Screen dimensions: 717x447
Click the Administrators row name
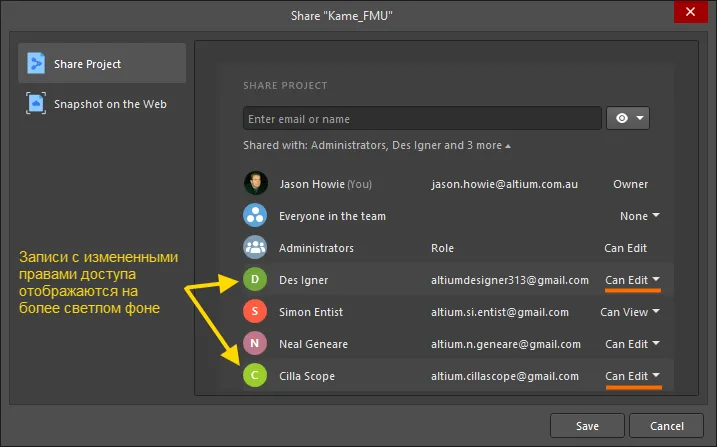point(316,248)
